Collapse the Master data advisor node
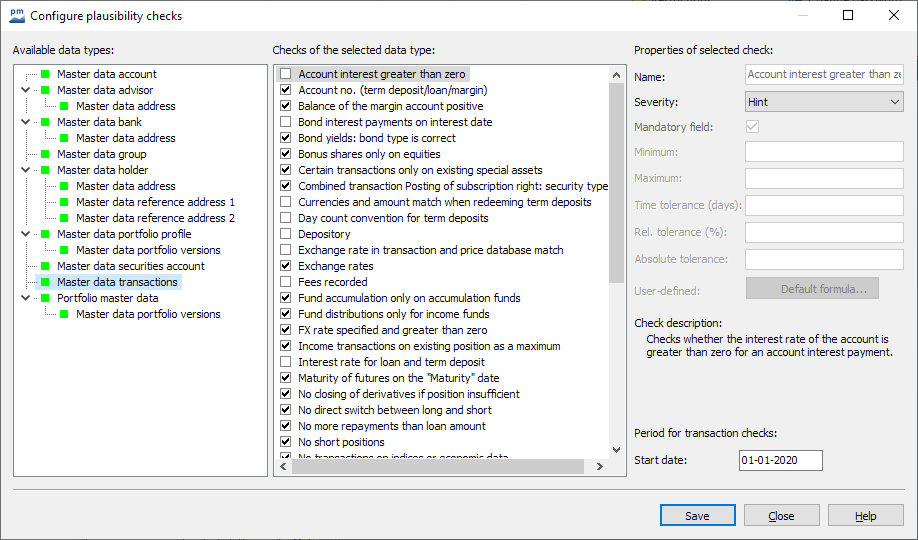918x540 pixels. coord(25,90)
